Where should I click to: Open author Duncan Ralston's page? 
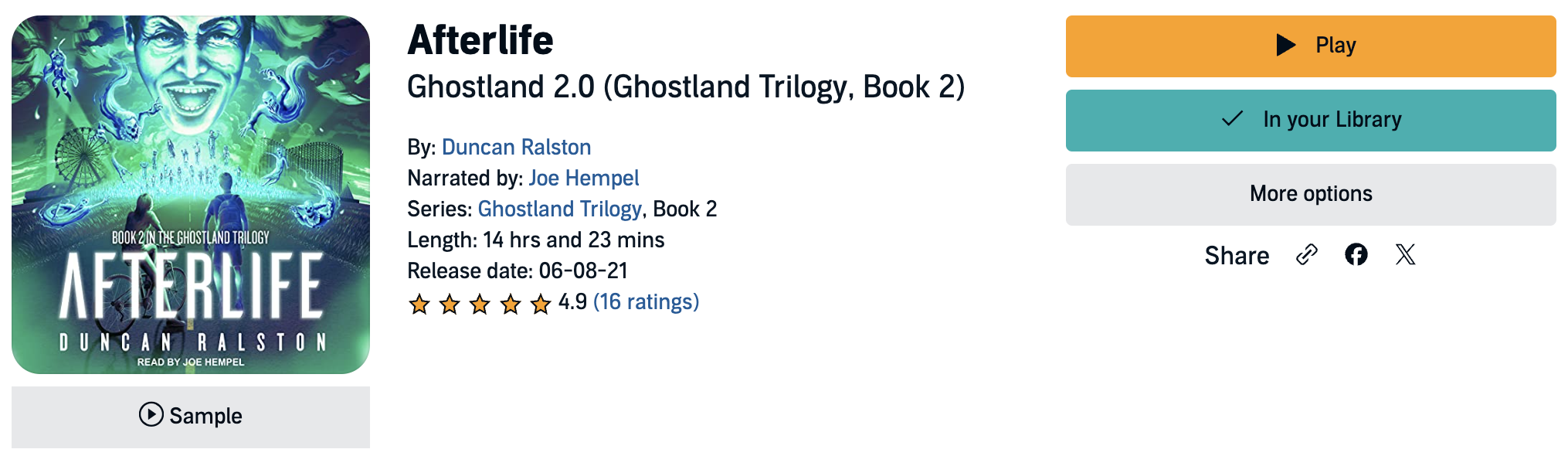[x=516, y=147]
